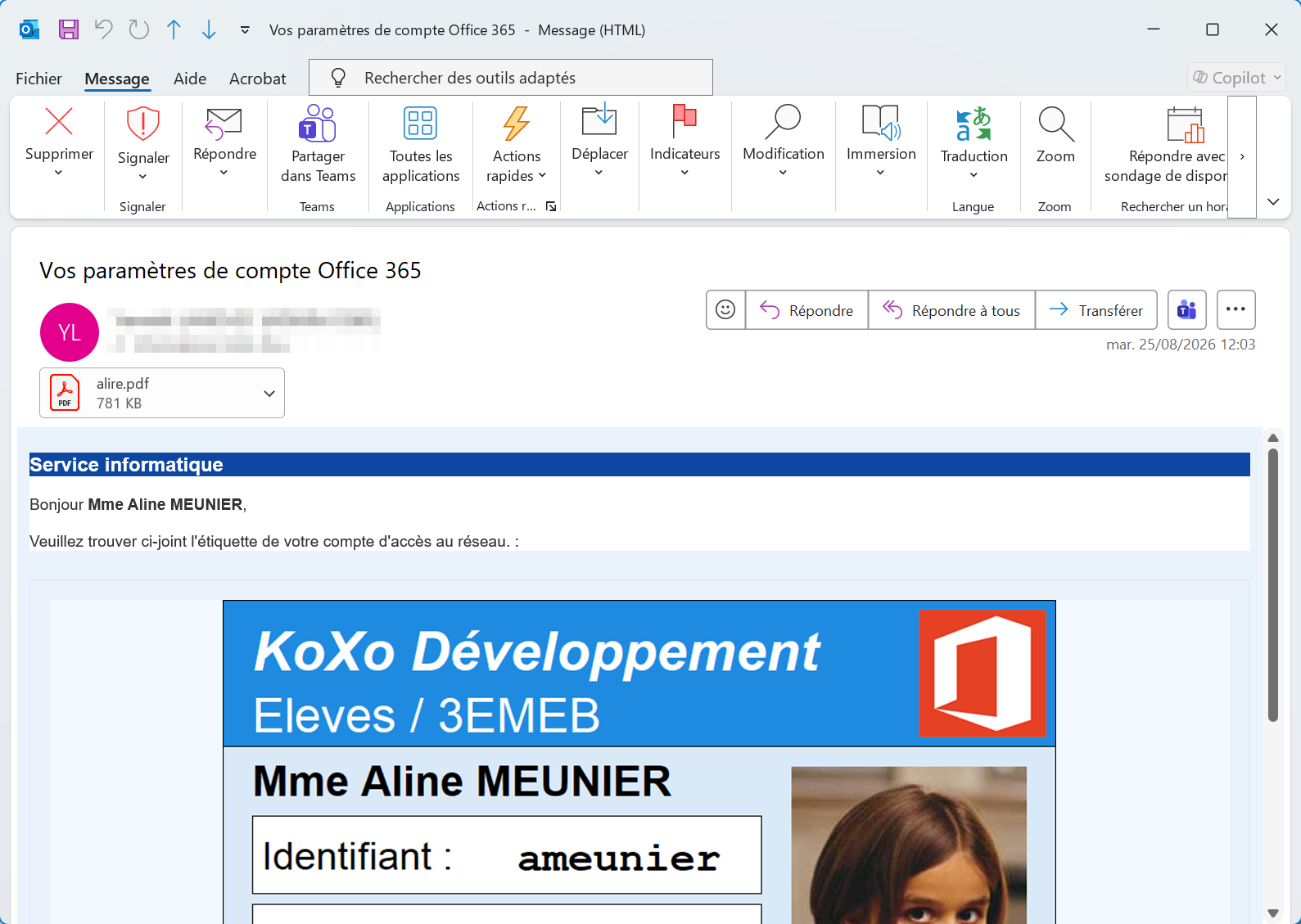Click the scrollbar up arrow in message body
This screenshot has height=924, width=1301.
pos(1272,438)
